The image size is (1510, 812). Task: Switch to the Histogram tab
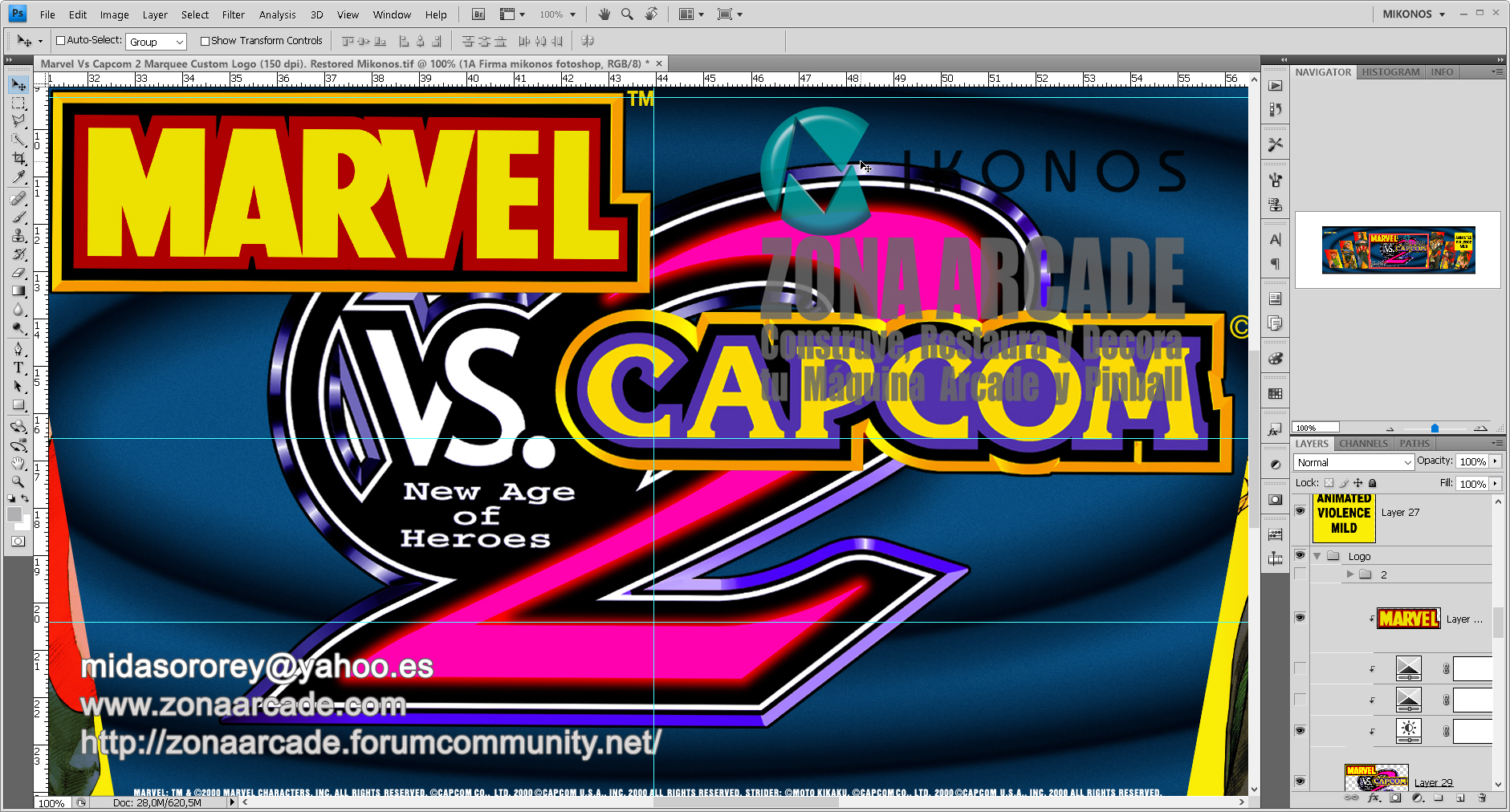click(1390, 72)
